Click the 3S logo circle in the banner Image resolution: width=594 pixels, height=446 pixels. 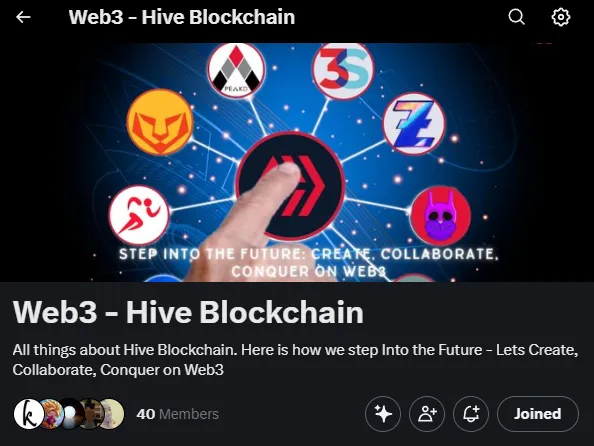coord(343,70)
